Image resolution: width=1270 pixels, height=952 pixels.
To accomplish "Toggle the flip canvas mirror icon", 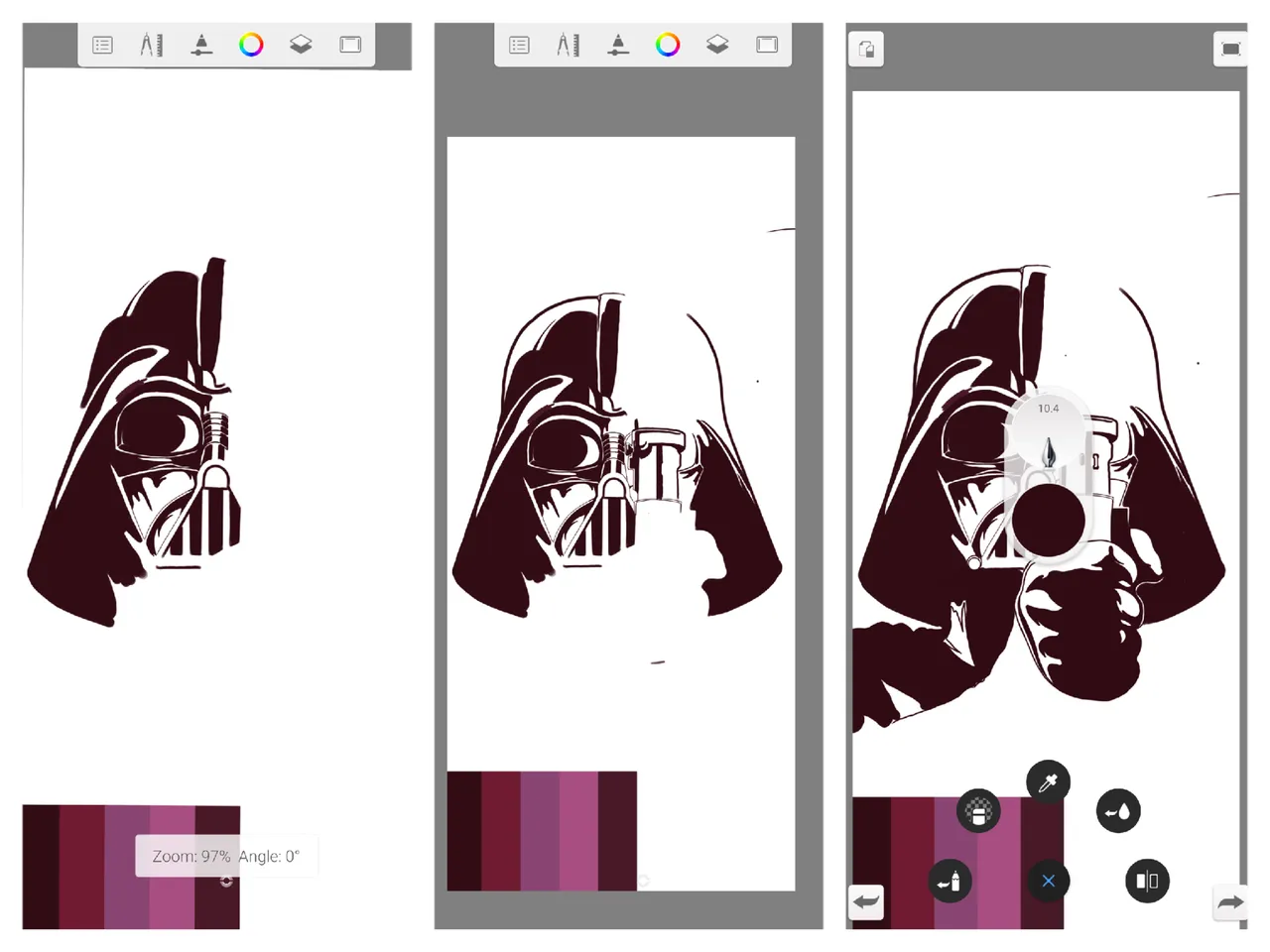I will pyautogui.click(x=1147, y=881).
